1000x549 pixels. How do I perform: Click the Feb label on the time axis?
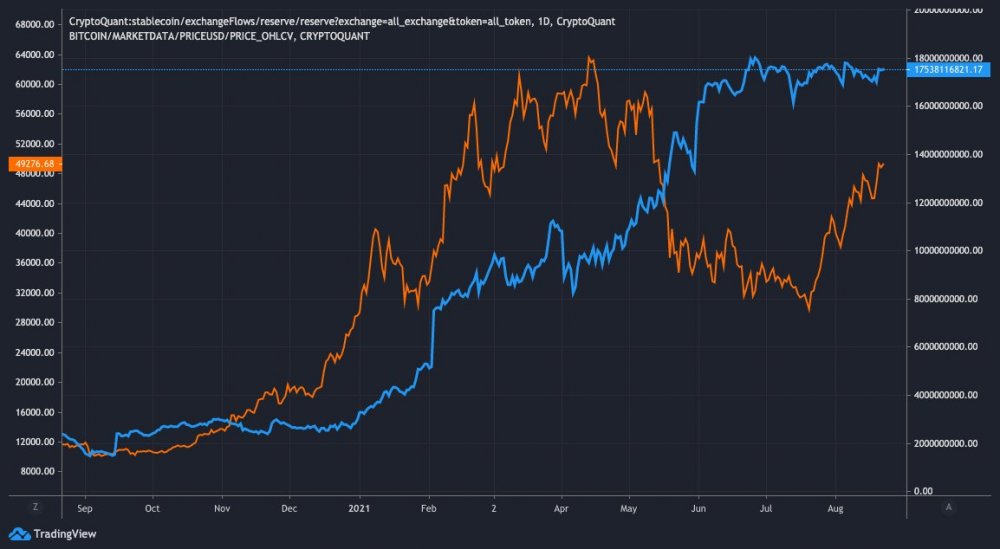point(428,507)
